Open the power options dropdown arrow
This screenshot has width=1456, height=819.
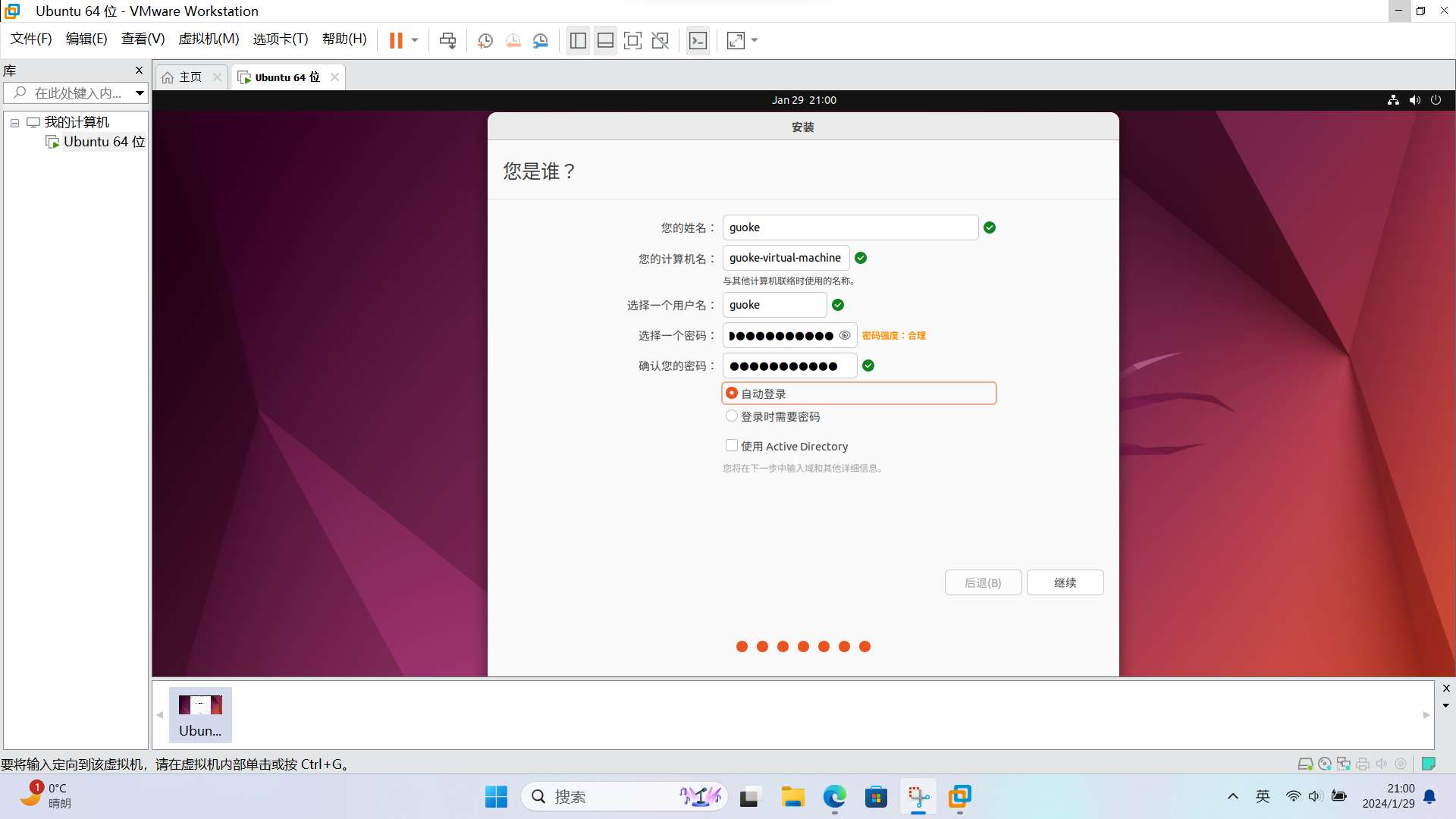click(x=415, y=40)
